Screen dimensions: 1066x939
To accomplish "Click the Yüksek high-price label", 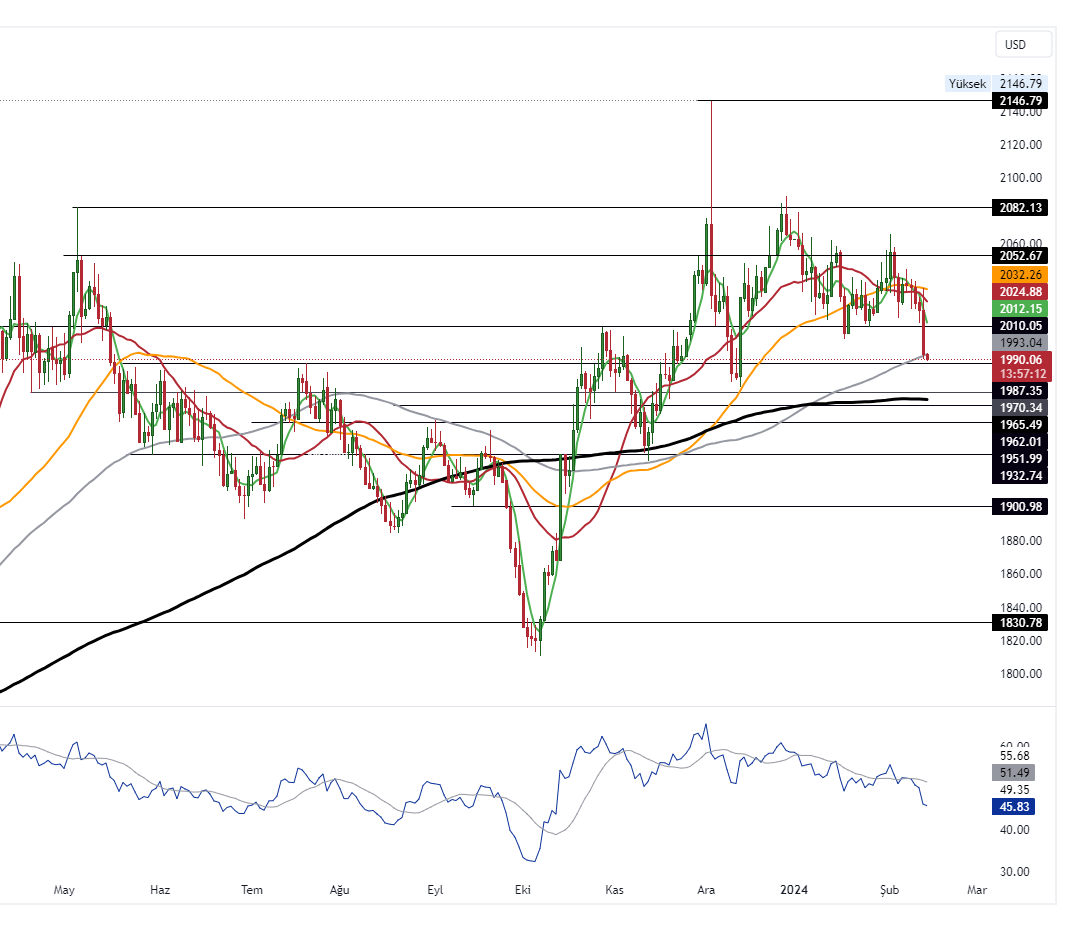I will (x=967, y=84).
